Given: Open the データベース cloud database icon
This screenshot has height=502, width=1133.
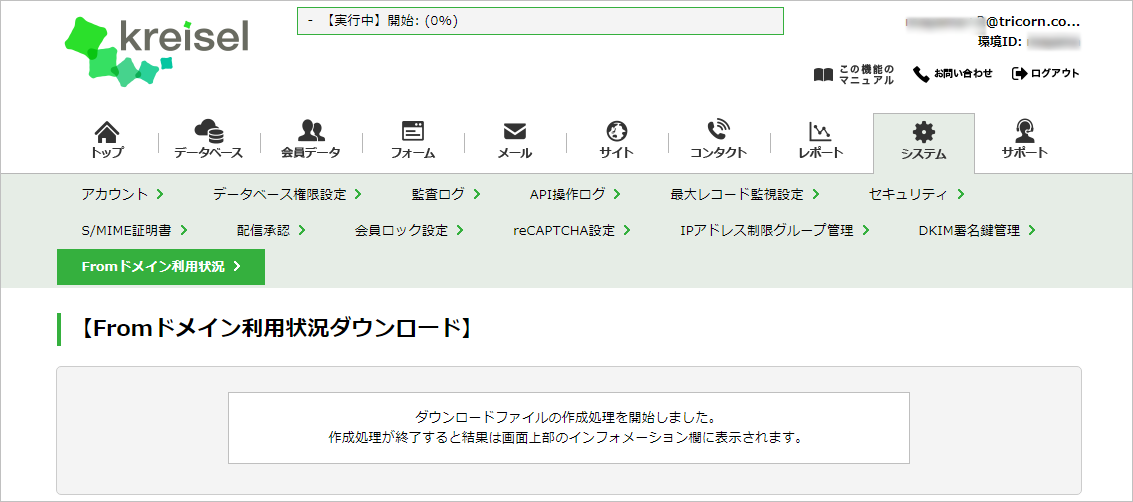Looking at the screenshot, I should point(209,131).
